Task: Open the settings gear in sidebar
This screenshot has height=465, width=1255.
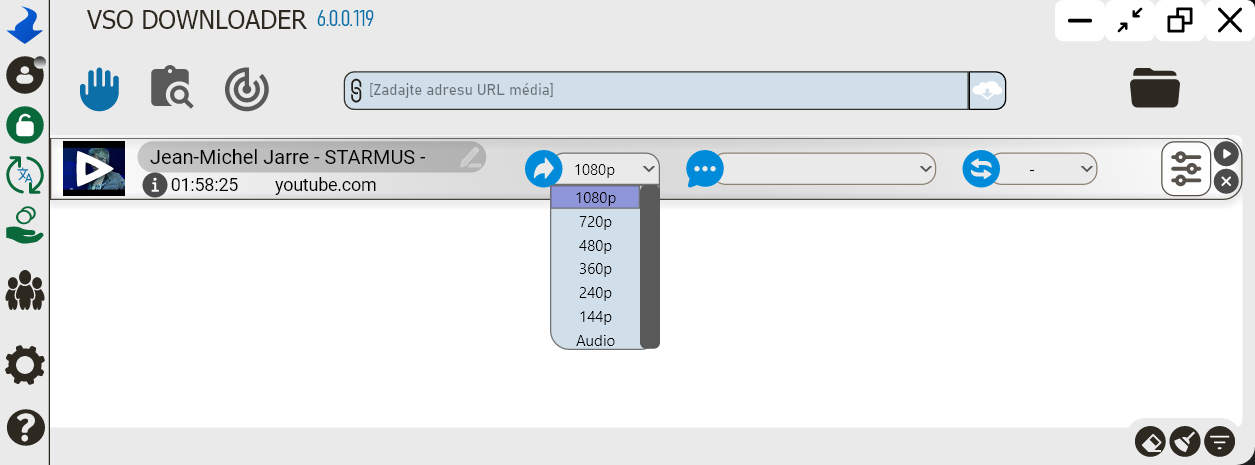Action: coord(25,366)
